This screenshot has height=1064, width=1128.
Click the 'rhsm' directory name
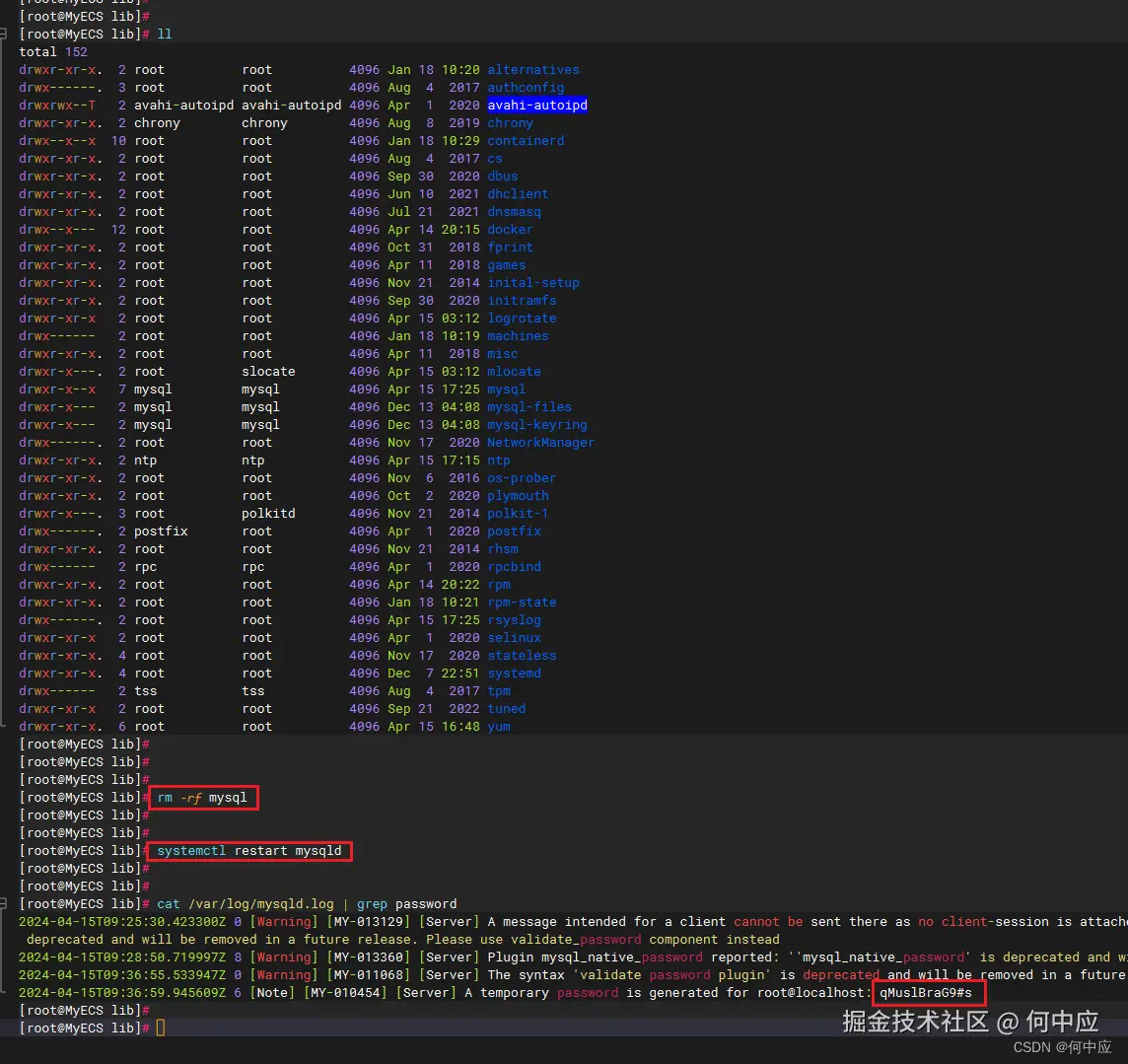502,549
